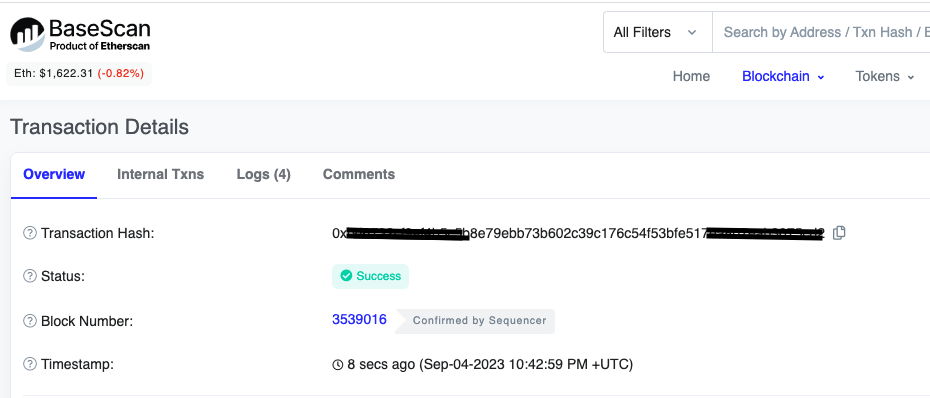Open the Comments tab
This screenshot has width=930, height=398.
click(x=359, y=174)
